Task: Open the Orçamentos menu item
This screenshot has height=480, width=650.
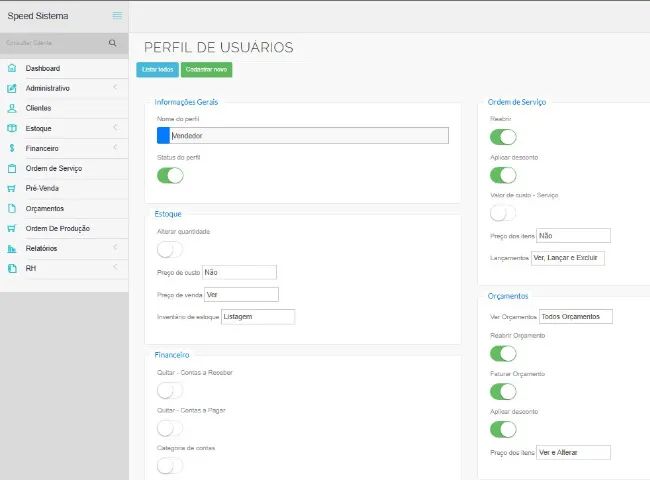Action: coord(45,208)
